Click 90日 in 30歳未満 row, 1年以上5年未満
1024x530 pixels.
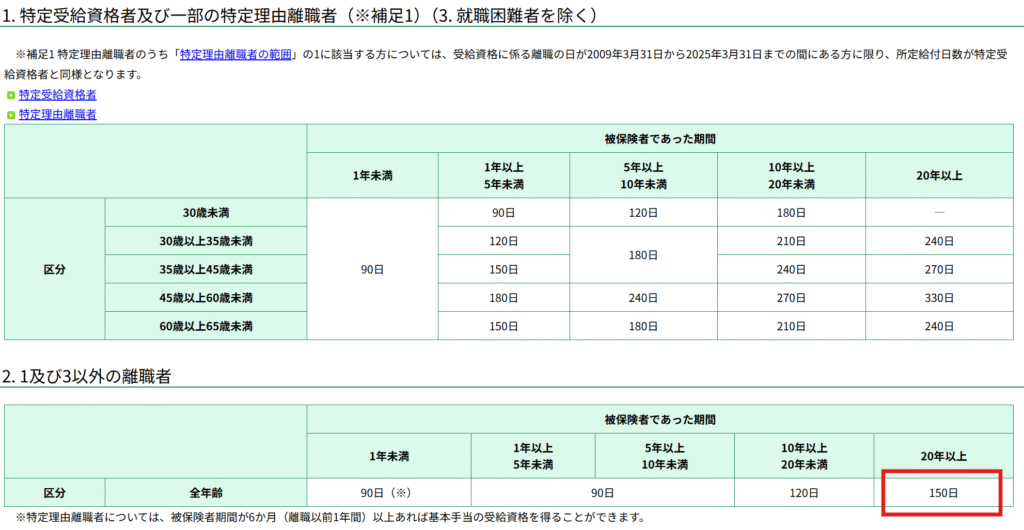(504, 213)
